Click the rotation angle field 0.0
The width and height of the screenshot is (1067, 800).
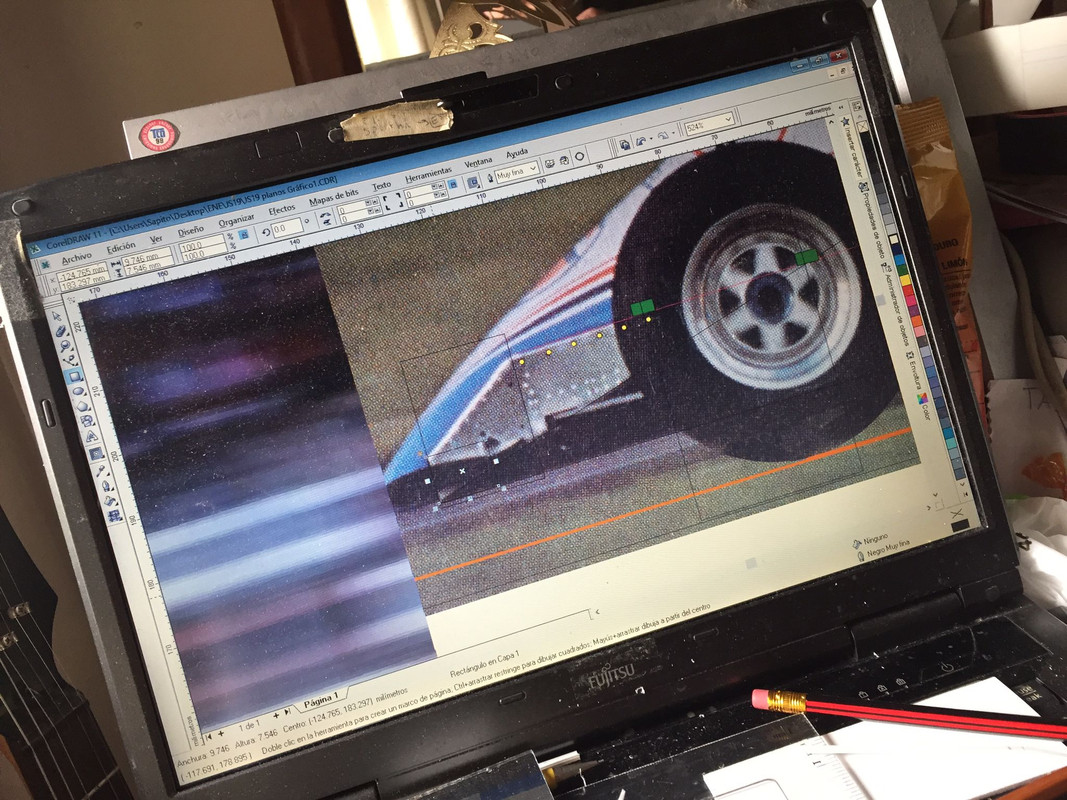[x=287, y=228]
